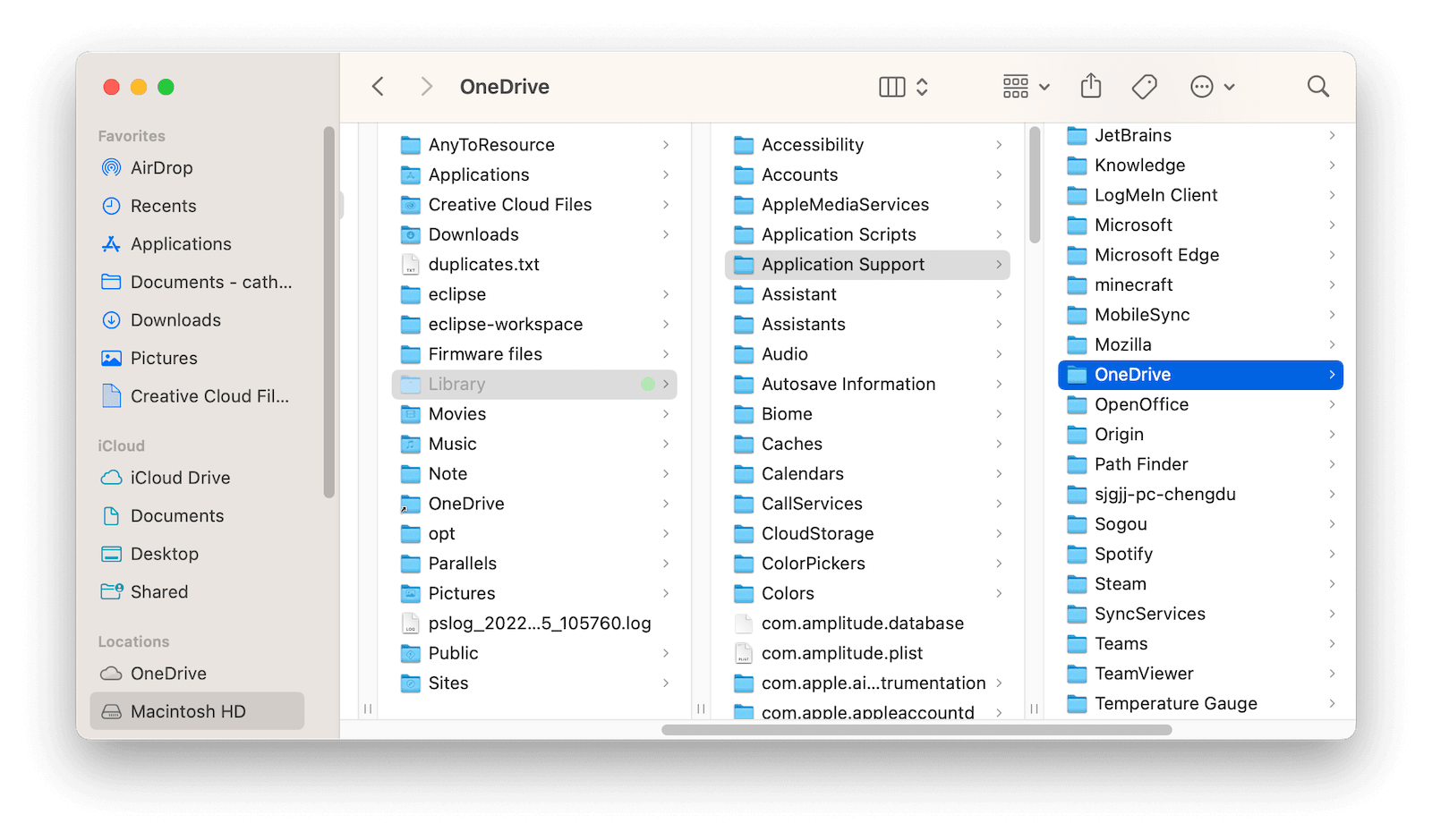Click the Edit Tags icon
Screen dimensions: 1432x840
click(1144, 87)
